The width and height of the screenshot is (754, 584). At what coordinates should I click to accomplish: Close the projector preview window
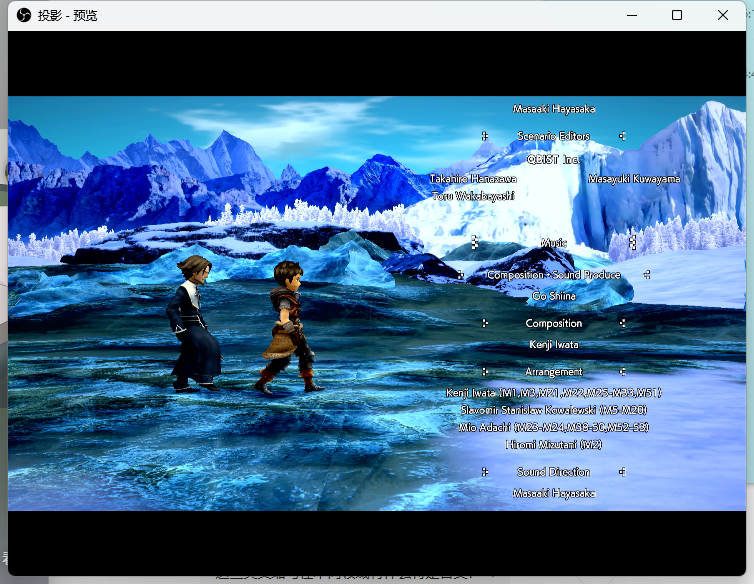(722, 15)
